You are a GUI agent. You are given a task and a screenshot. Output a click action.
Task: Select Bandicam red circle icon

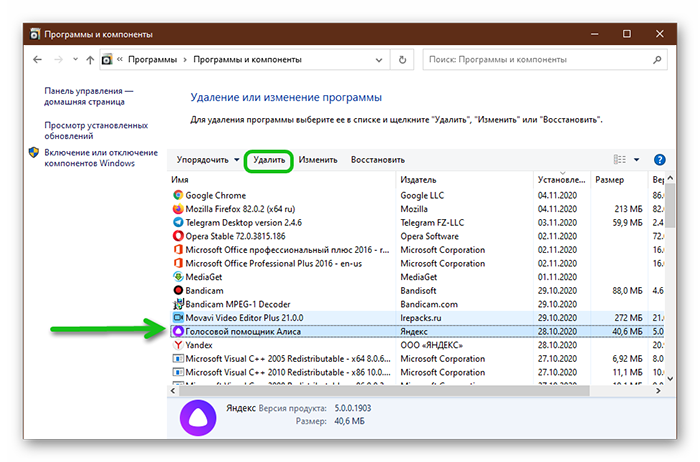click(x=178, y=290)
